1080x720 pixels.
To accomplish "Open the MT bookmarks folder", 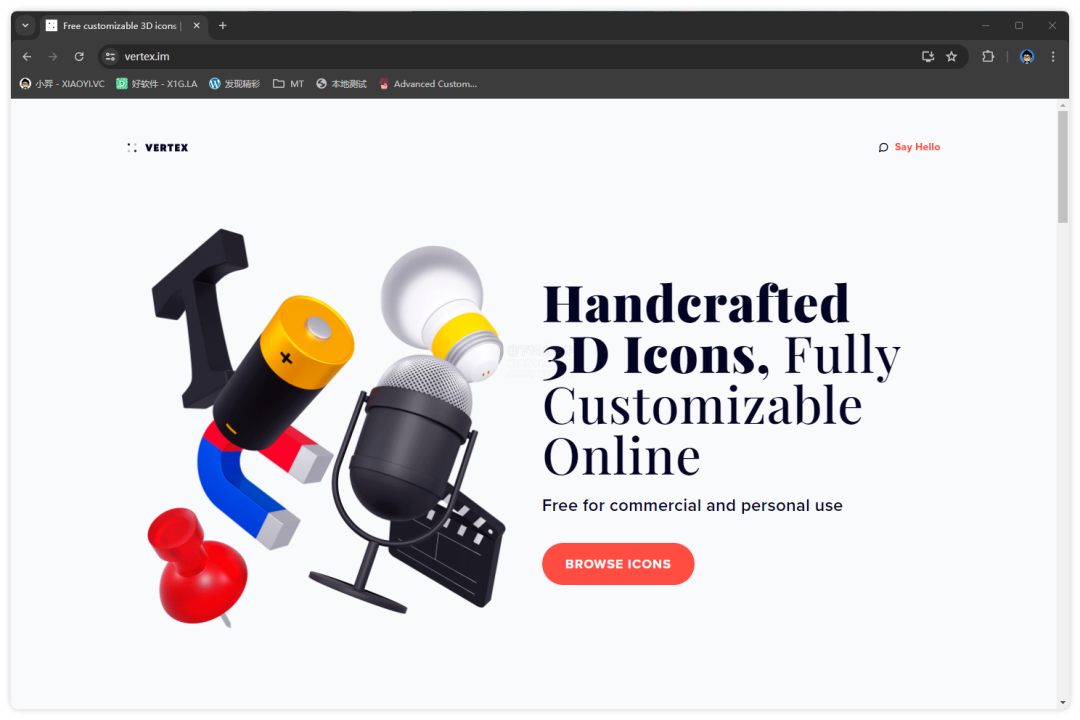I will pos(289,84).
